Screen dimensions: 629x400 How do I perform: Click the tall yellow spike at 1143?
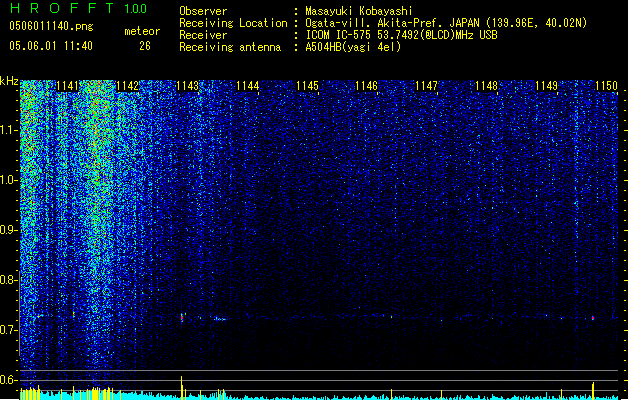[x=182, y=387]
